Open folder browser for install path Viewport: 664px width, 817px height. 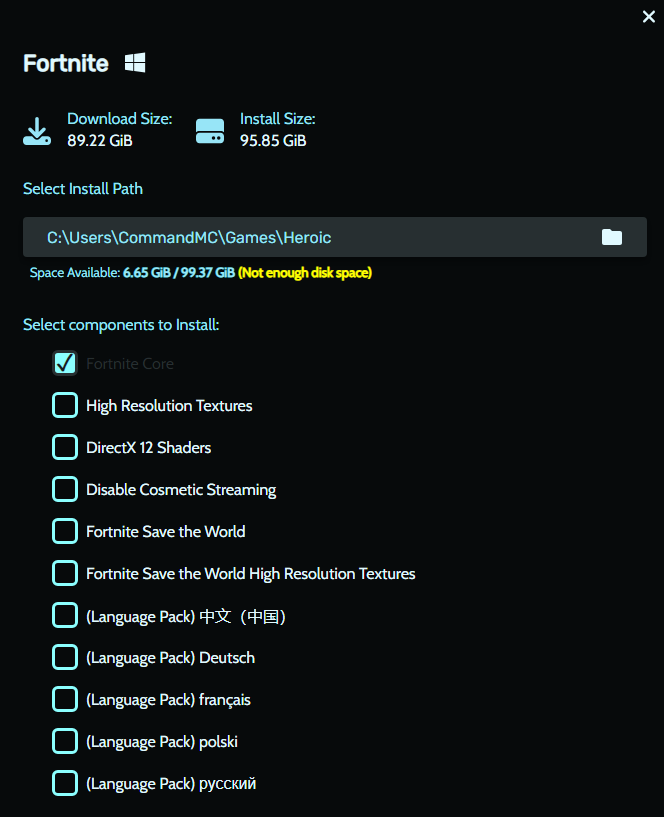(611, 237)
